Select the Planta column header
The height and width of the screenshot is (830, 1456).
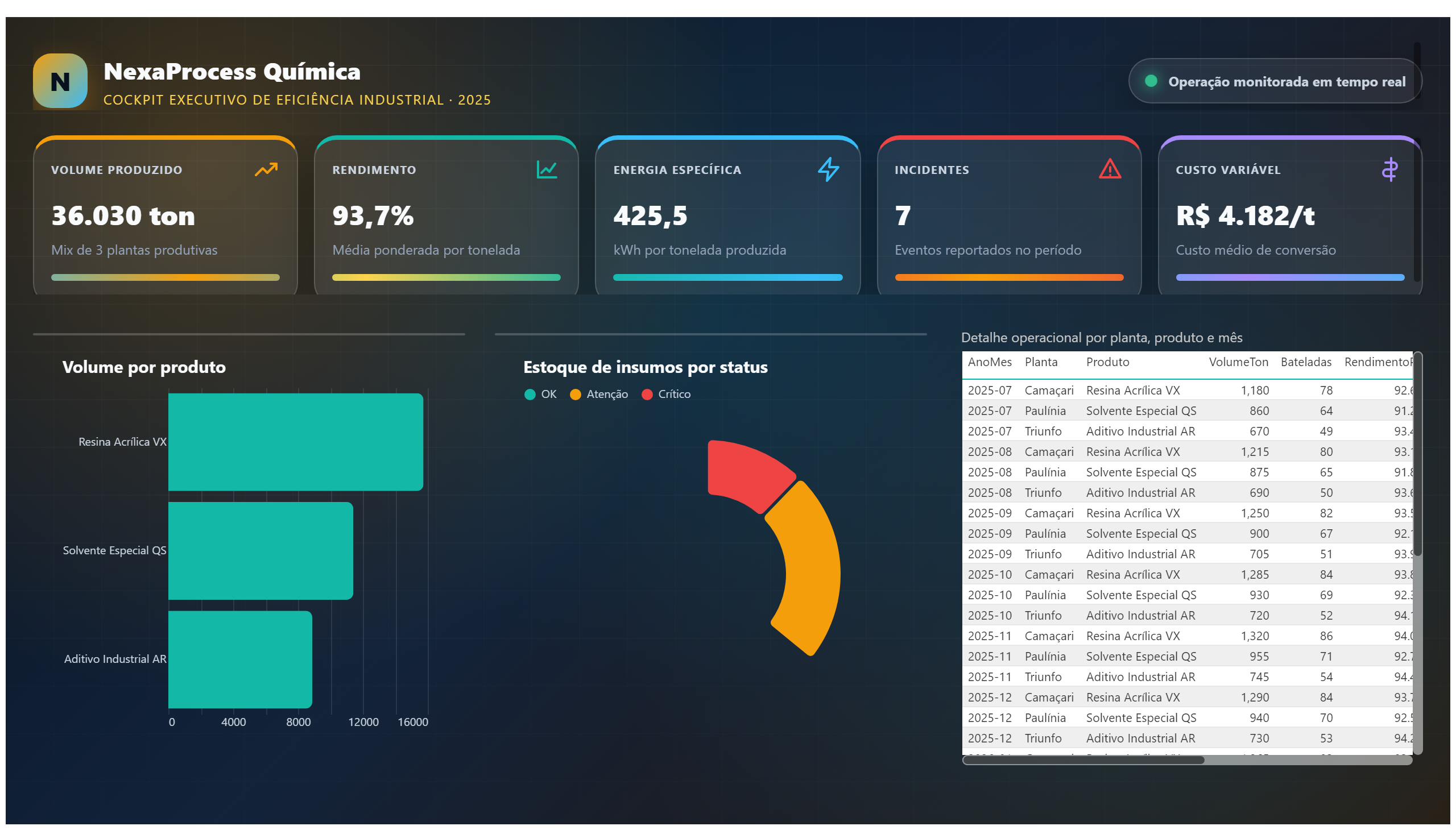[1040, 362]
